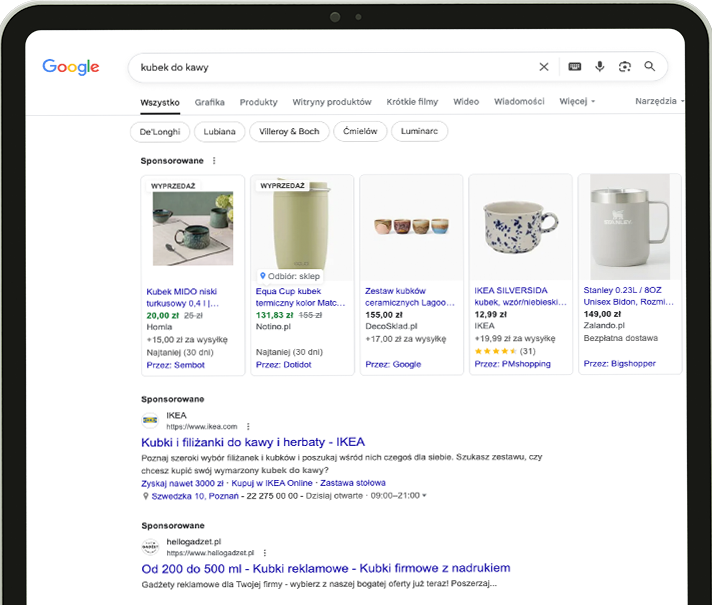Select the De'Longhi filter chip
Screen dimensions: 712x605
160,132
